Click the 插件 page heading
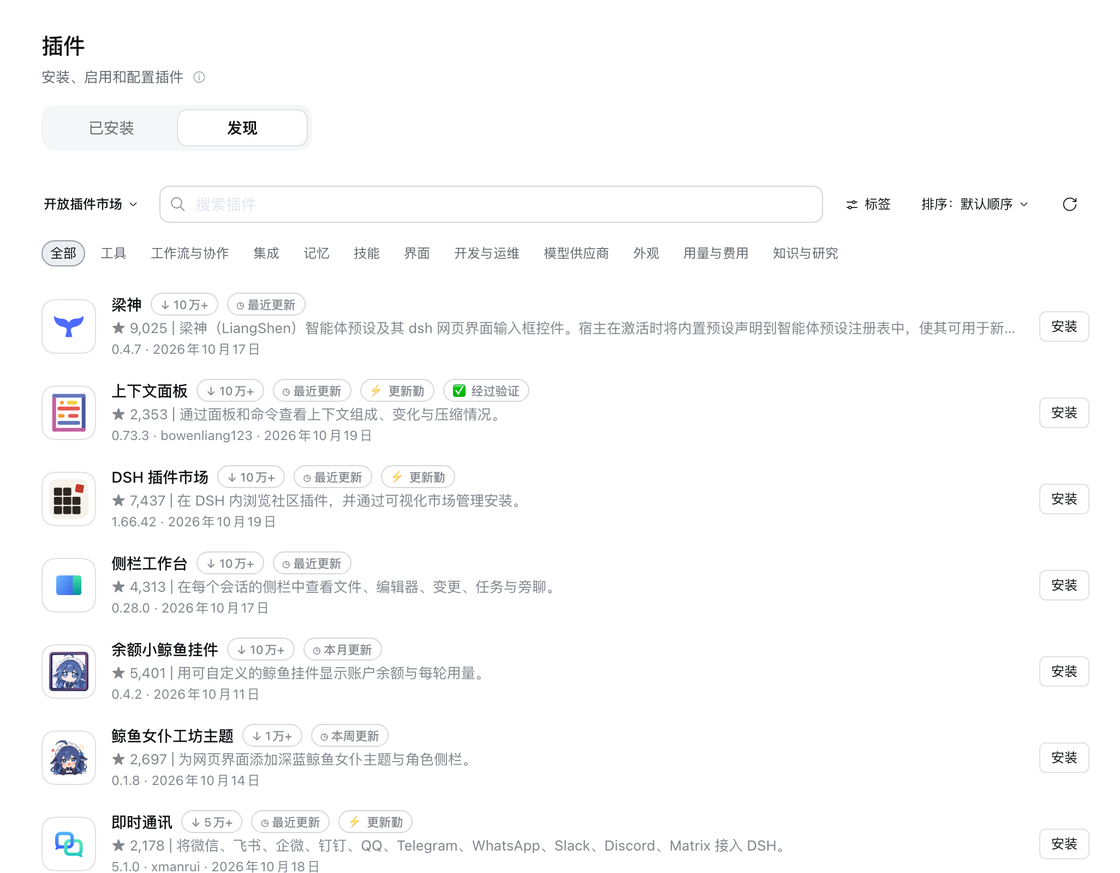The height and width of the screenshot is (873, 1120). (x=63, y=46)
